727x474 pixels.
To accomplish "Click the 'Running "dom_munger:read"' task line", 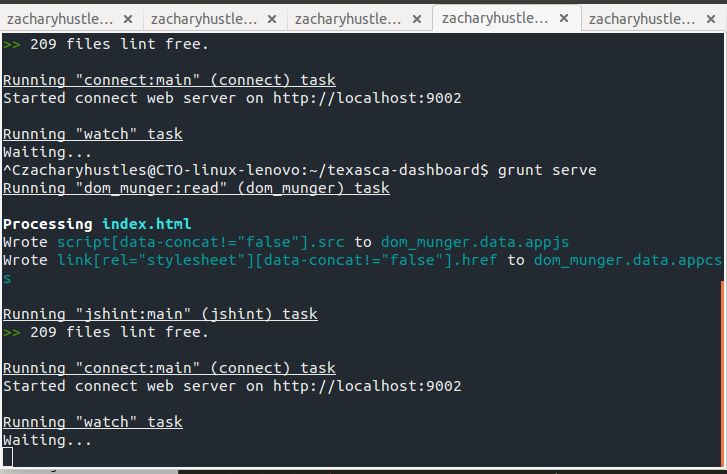I will [196, 188].
